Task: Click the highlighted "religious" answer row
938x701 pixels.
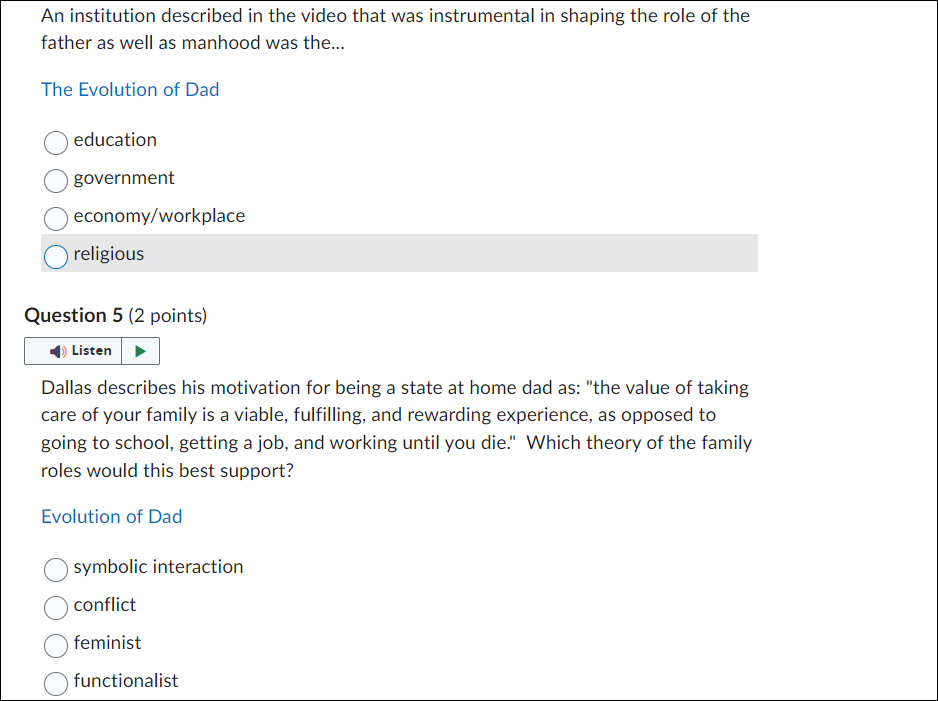Action: pyautogui.click(x=400, y=253)
